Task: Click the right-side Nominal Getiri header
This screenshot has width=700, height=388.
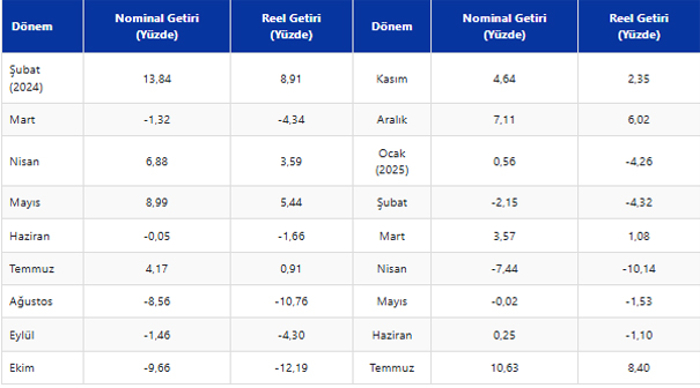Action: 504,26
